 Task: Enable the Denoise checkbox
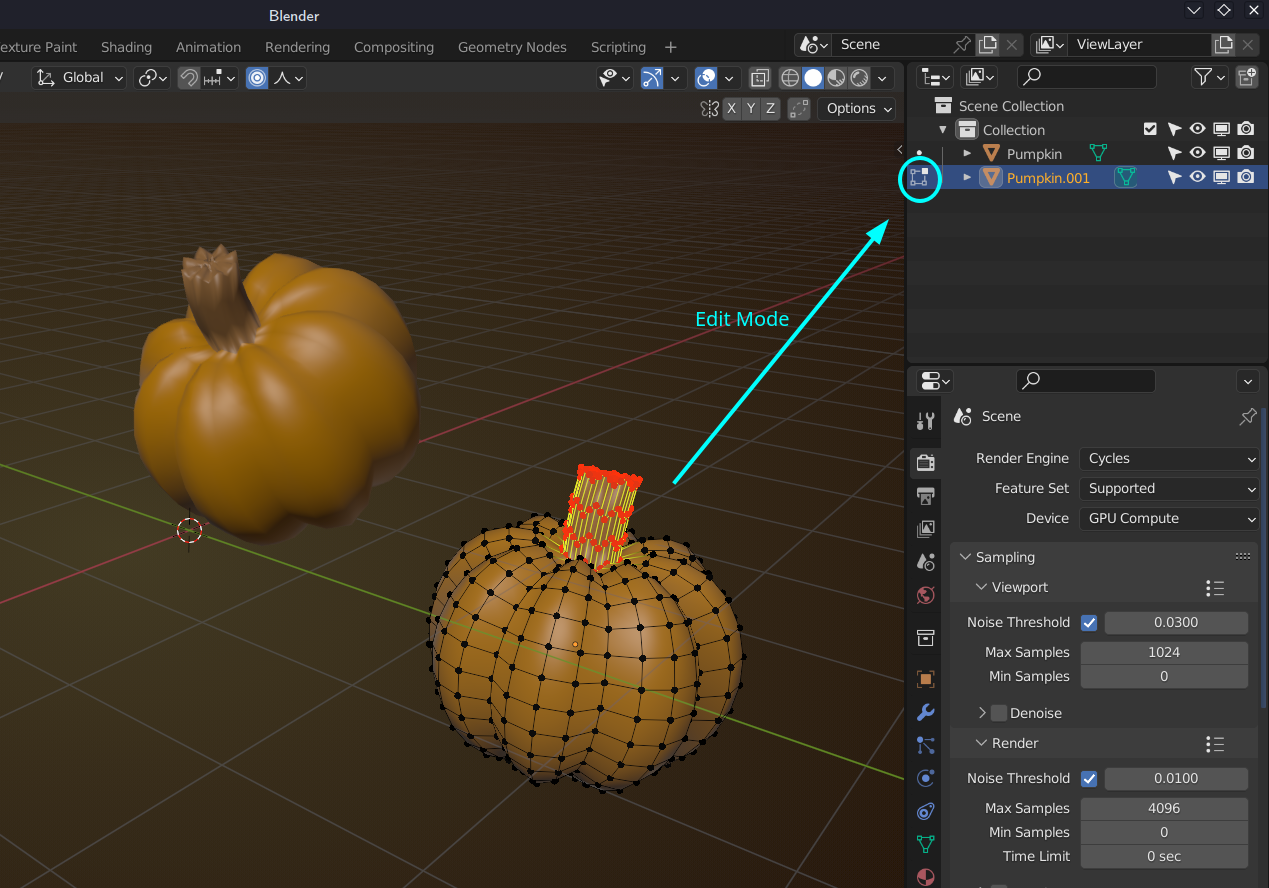pos(999,713)
